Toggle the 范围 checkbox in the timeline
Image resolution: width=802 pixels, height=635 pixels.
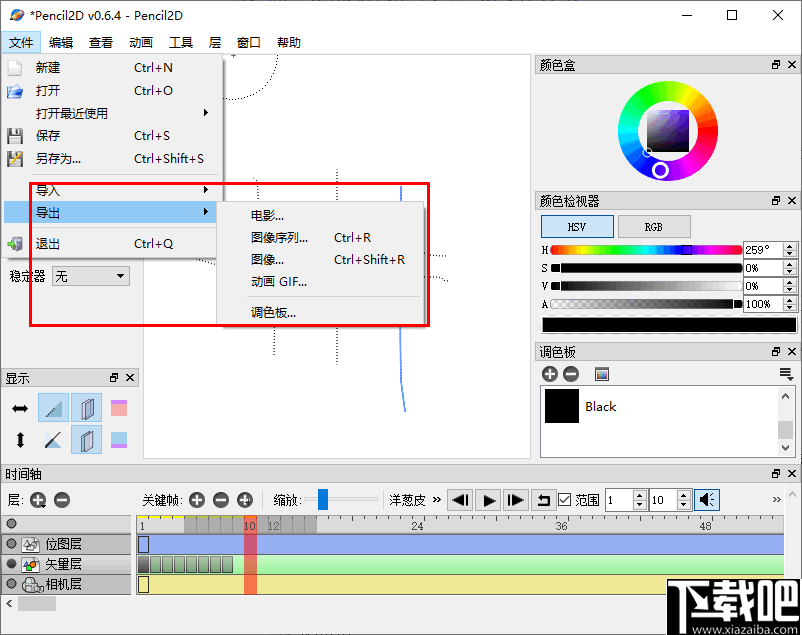click(565, 500)
